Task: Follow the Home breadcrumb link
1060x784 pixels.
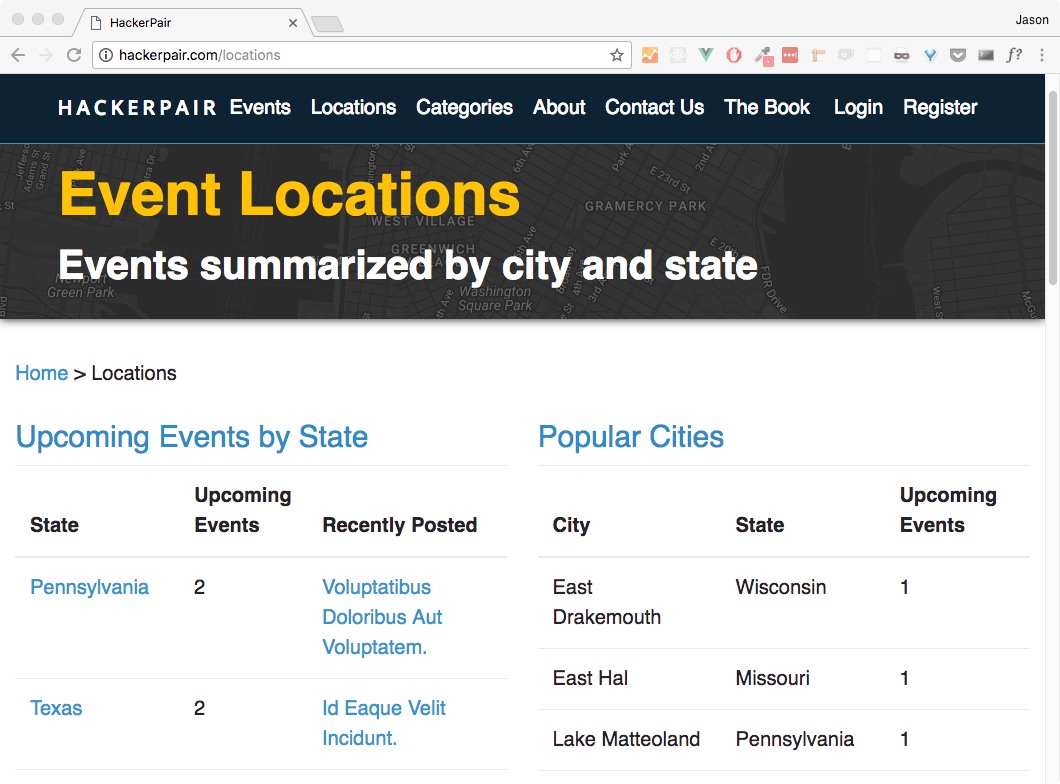Action: (42, 373)
